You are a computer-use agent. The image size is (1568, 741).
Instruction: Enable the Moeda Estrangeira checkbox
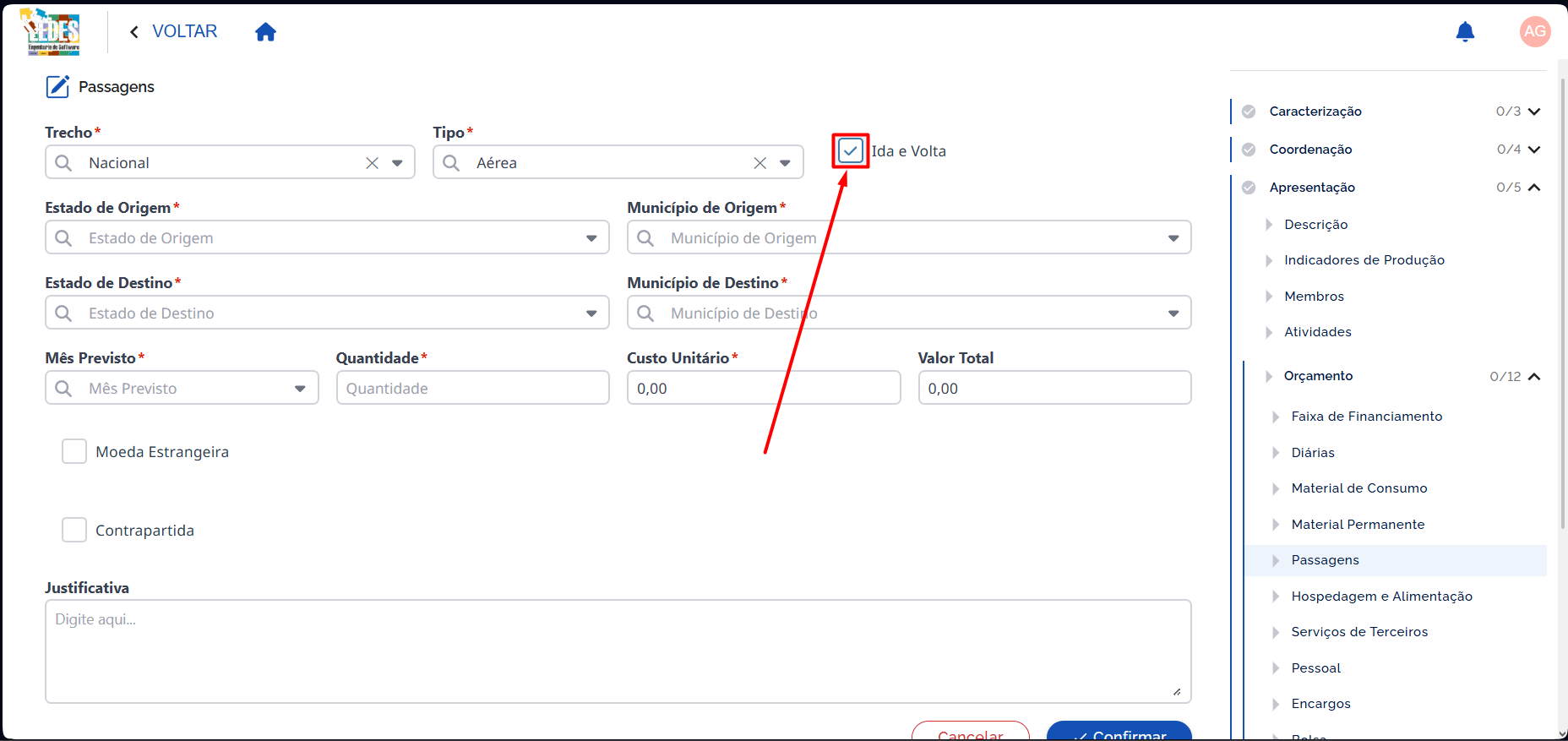[74, 451]
